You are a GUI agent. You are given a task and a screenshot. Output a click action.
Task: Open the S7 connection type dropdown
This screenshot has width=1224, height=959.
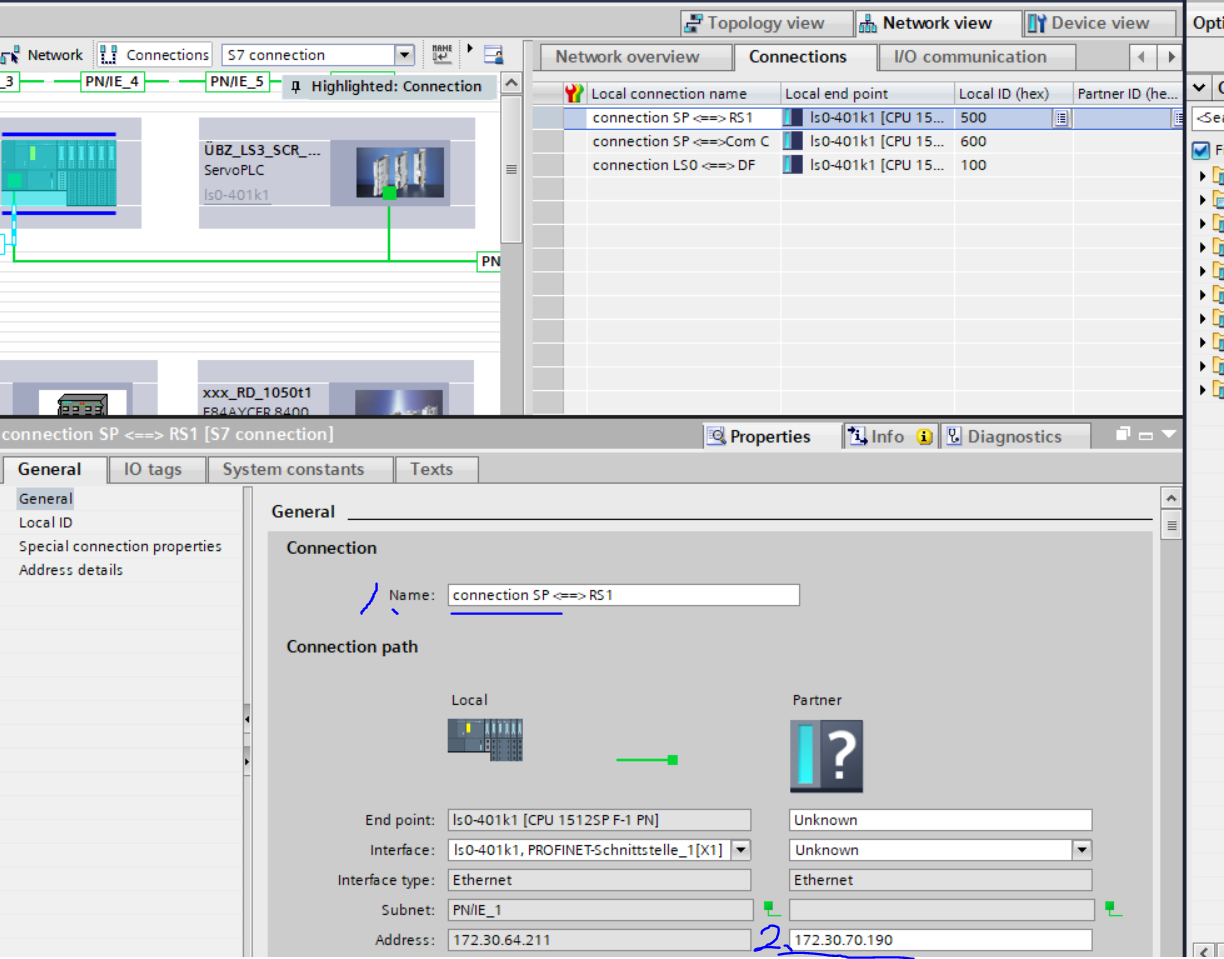pyautogui.click(x=404, y=55)
